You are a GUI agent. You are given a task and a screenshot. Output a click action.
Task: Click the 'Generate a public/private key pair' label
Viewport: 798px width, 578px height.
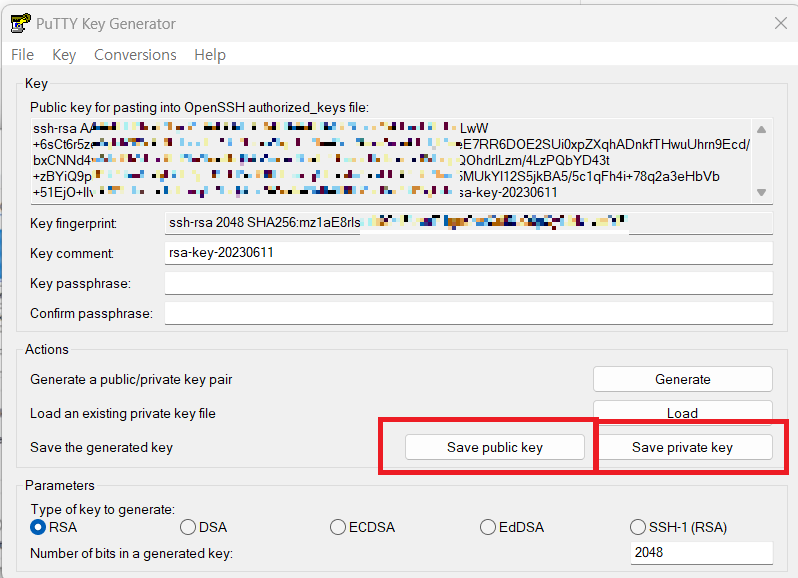(131, 380)
